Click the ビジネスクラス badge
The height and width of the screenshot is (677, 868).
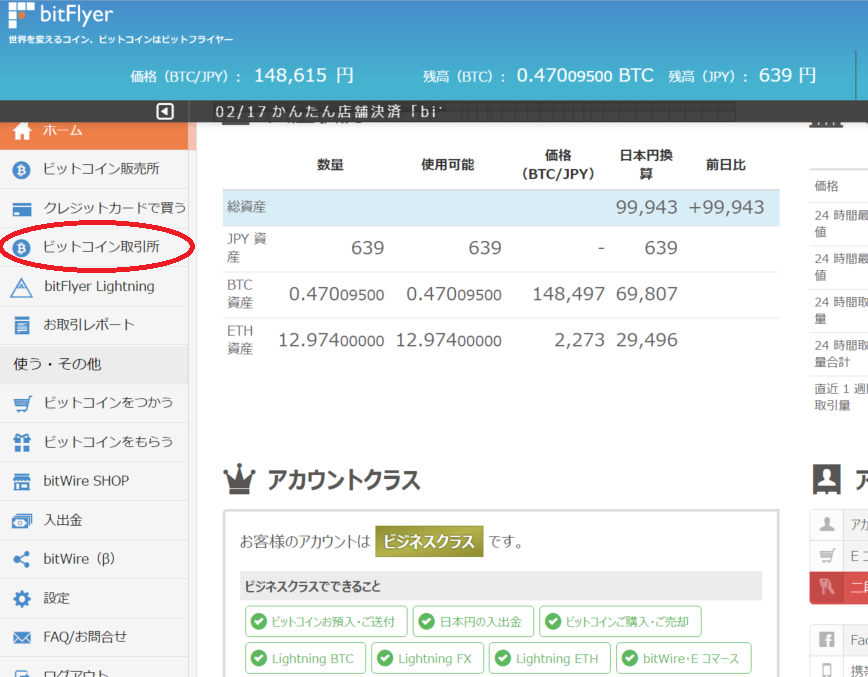(429, 541)
